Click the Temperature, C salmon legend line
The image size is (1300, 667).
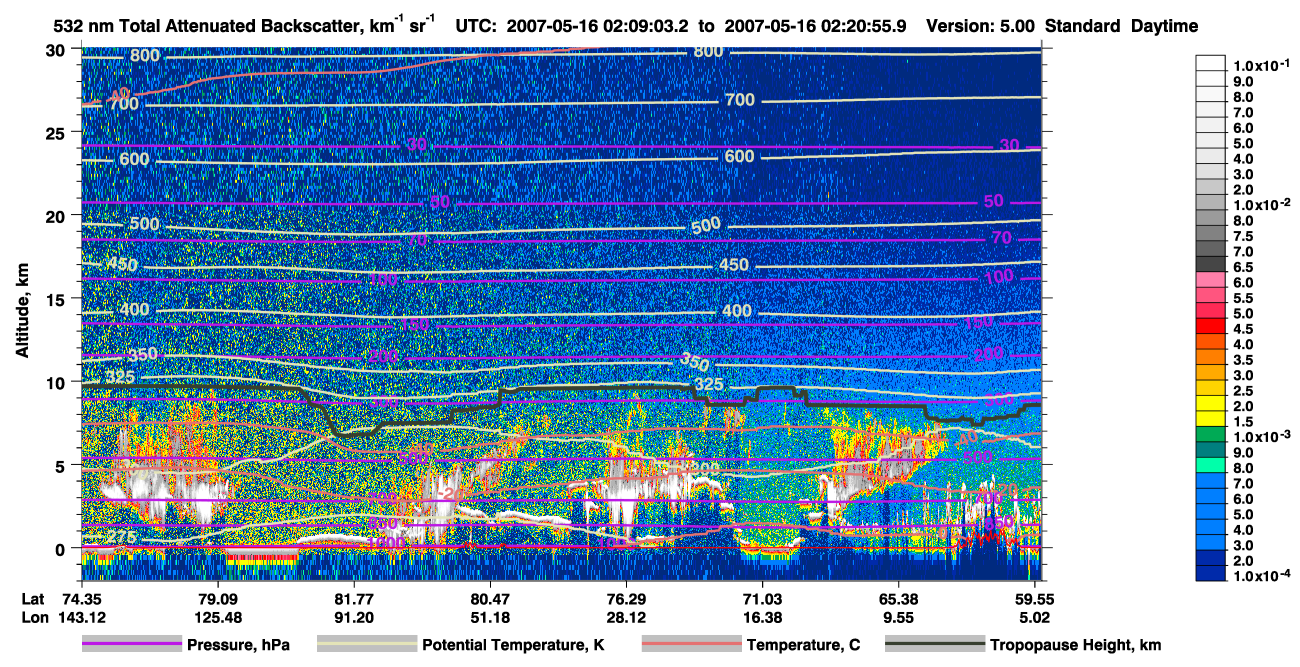[x=691, y=645]
